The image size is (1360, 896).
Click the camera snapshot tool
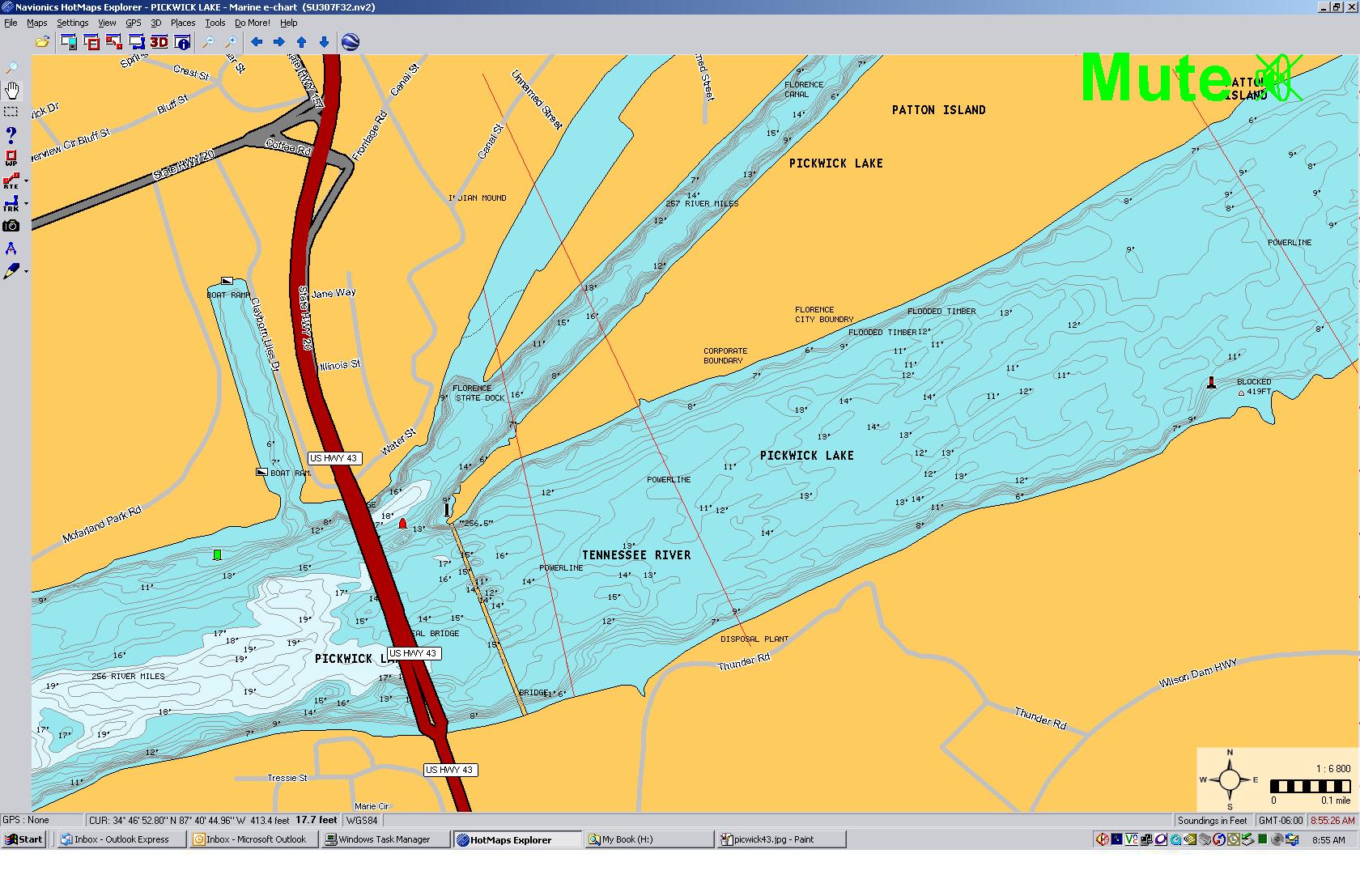pyautogui.click(x=11, y=226)
